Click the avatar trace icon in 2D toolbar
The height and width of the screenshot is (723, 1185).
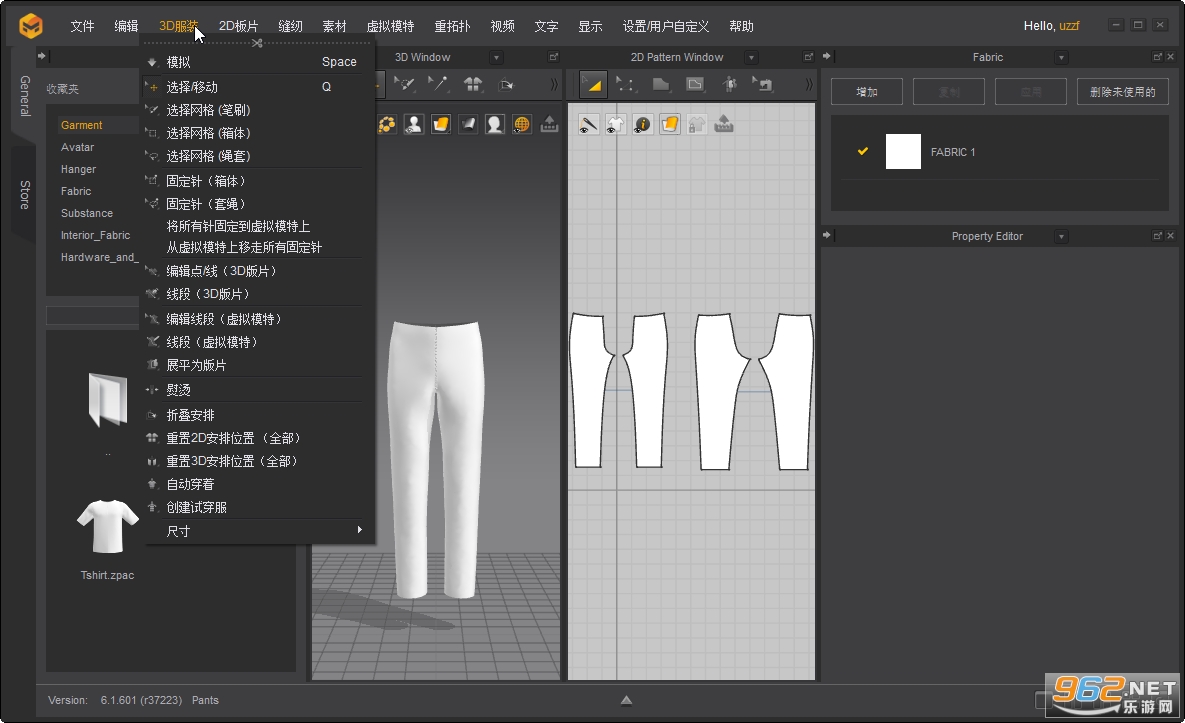(729, 84)
